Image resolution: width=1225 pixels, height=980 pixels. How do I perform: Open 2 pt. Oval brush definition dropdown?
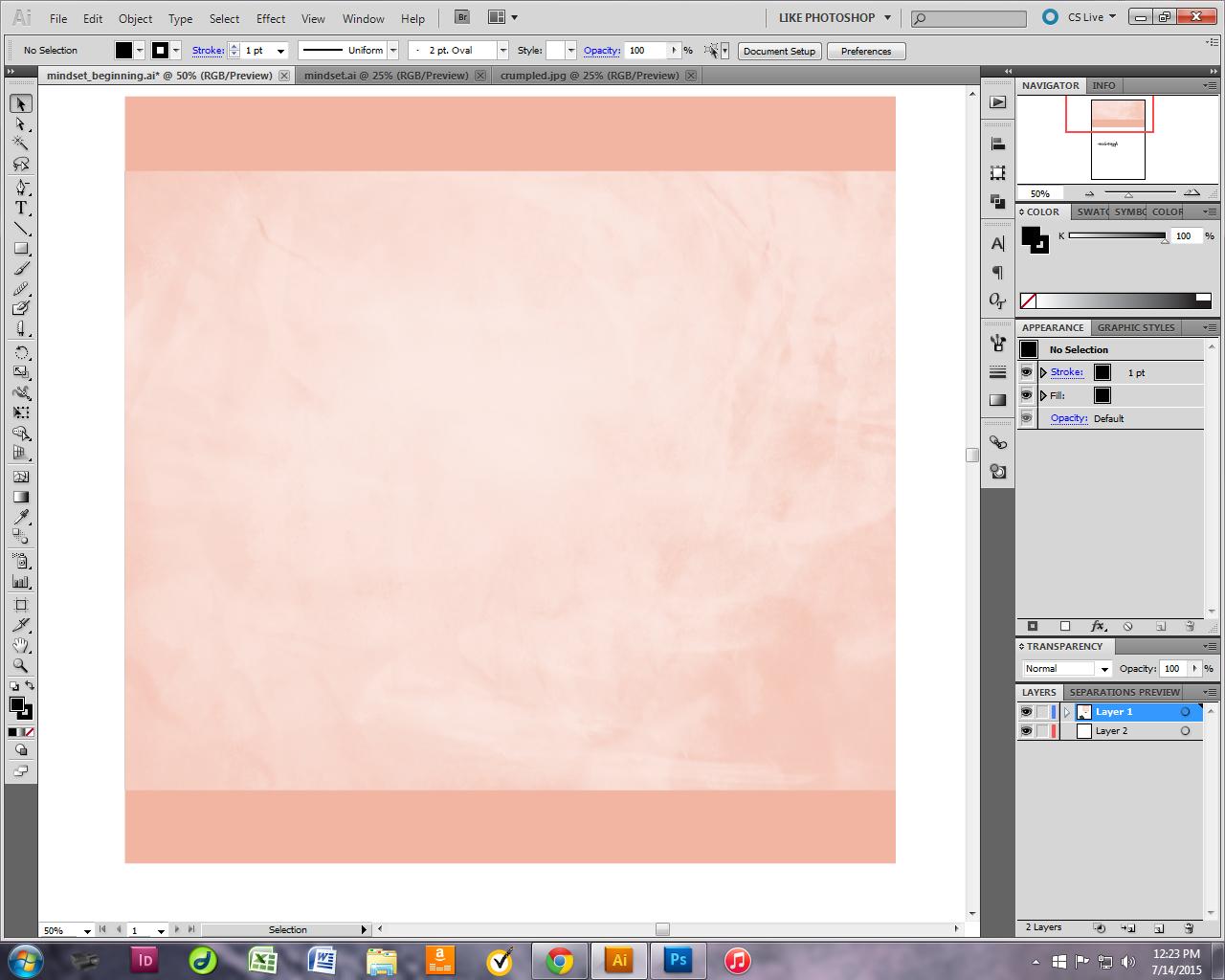click(x=502, y=51)
